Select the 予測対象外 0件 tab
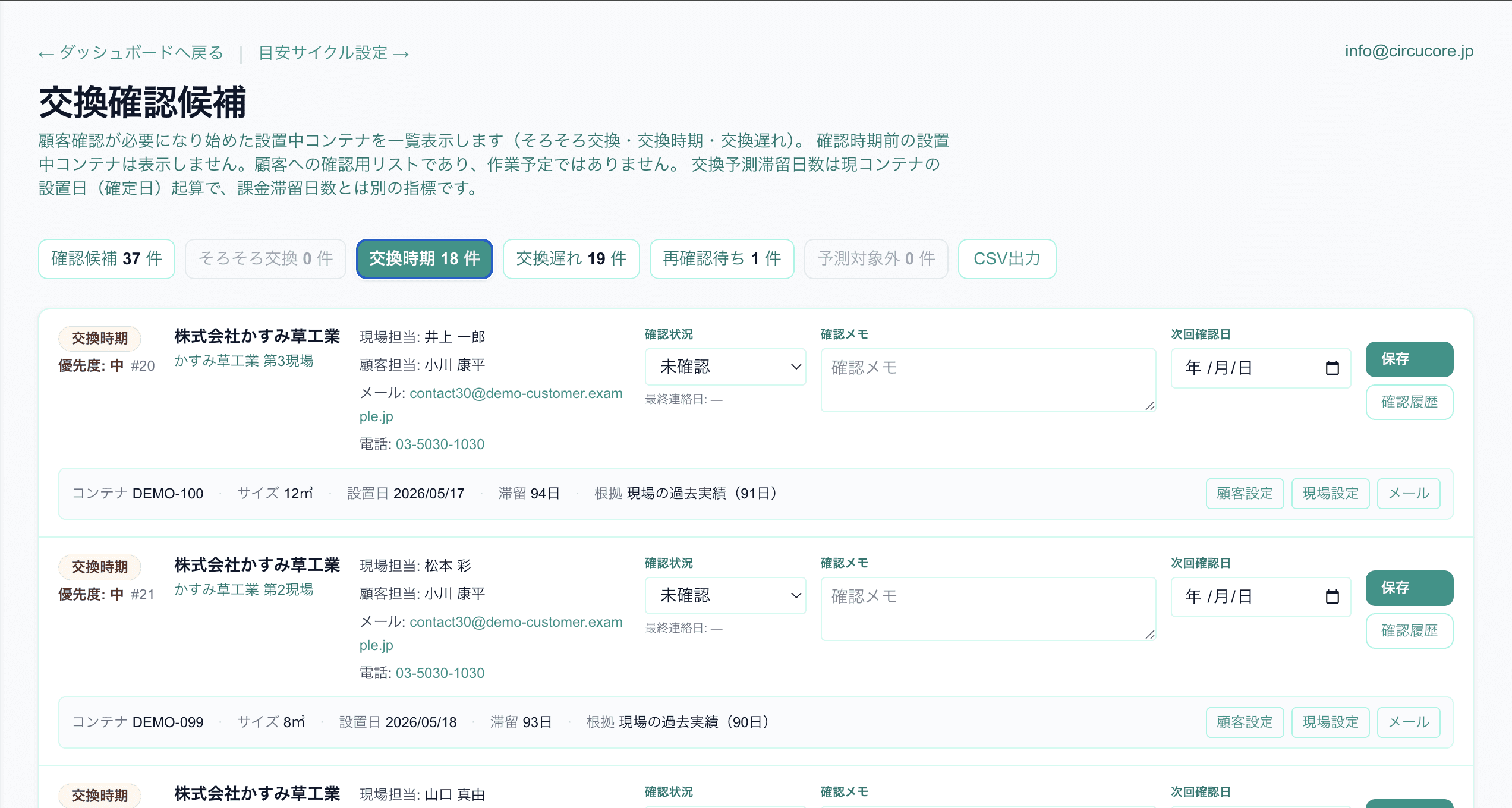 tap(876, 258)
